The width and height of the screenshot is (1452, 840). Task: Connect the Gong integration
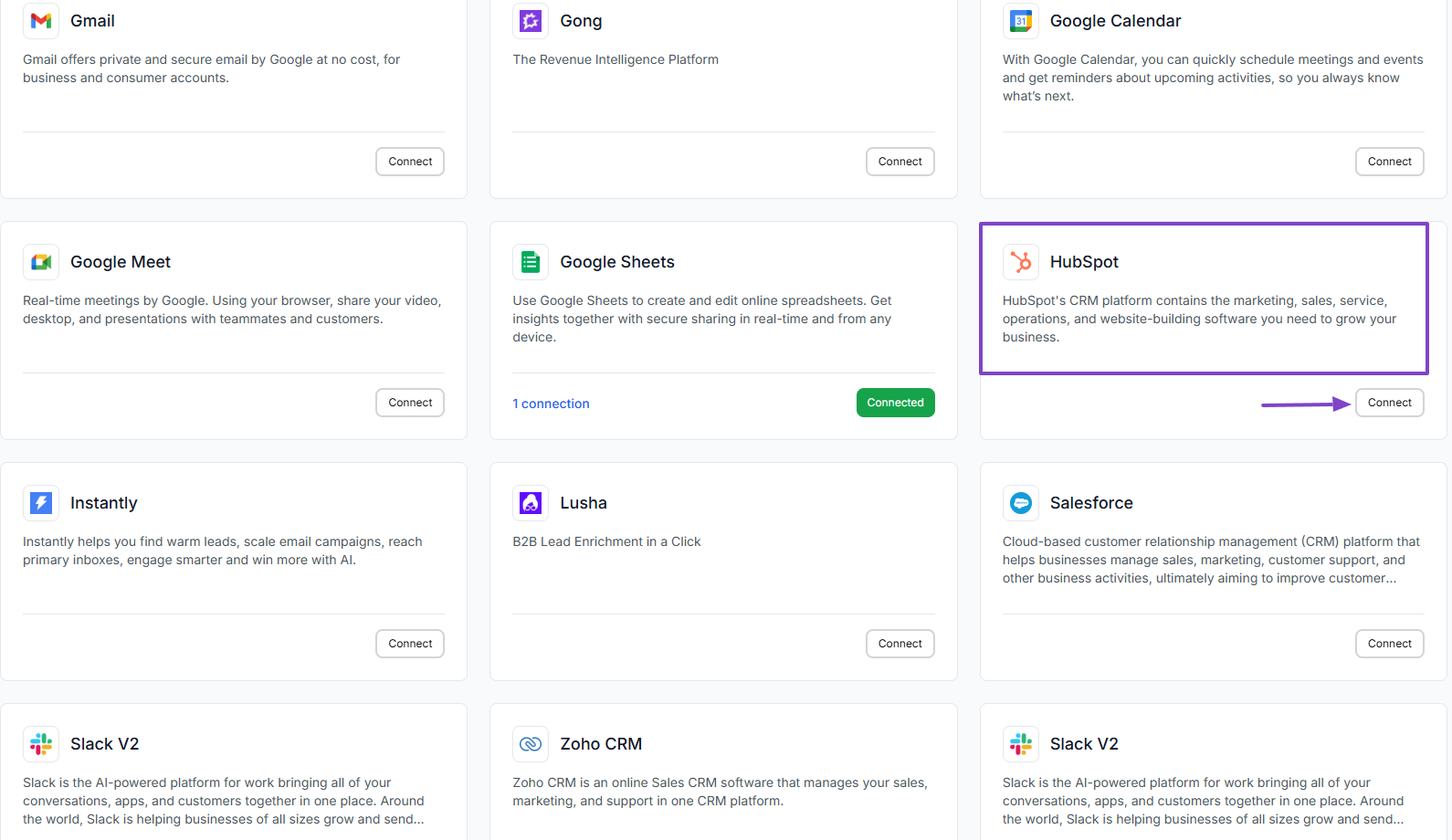[900, 162]
